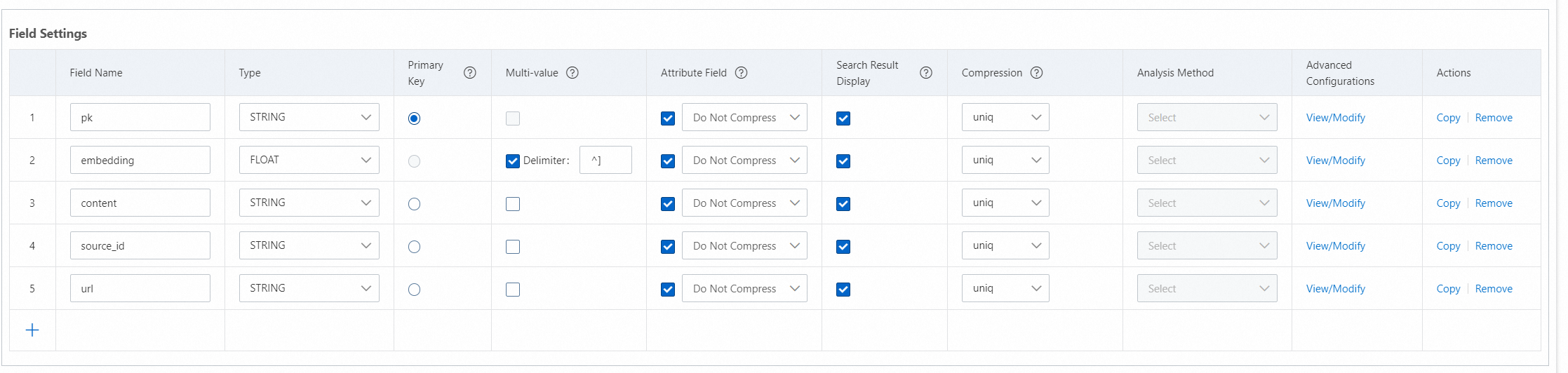Open uniq compression dropdown for source_id
This screenshot has height=373, width=1568.
(1005, 246)
